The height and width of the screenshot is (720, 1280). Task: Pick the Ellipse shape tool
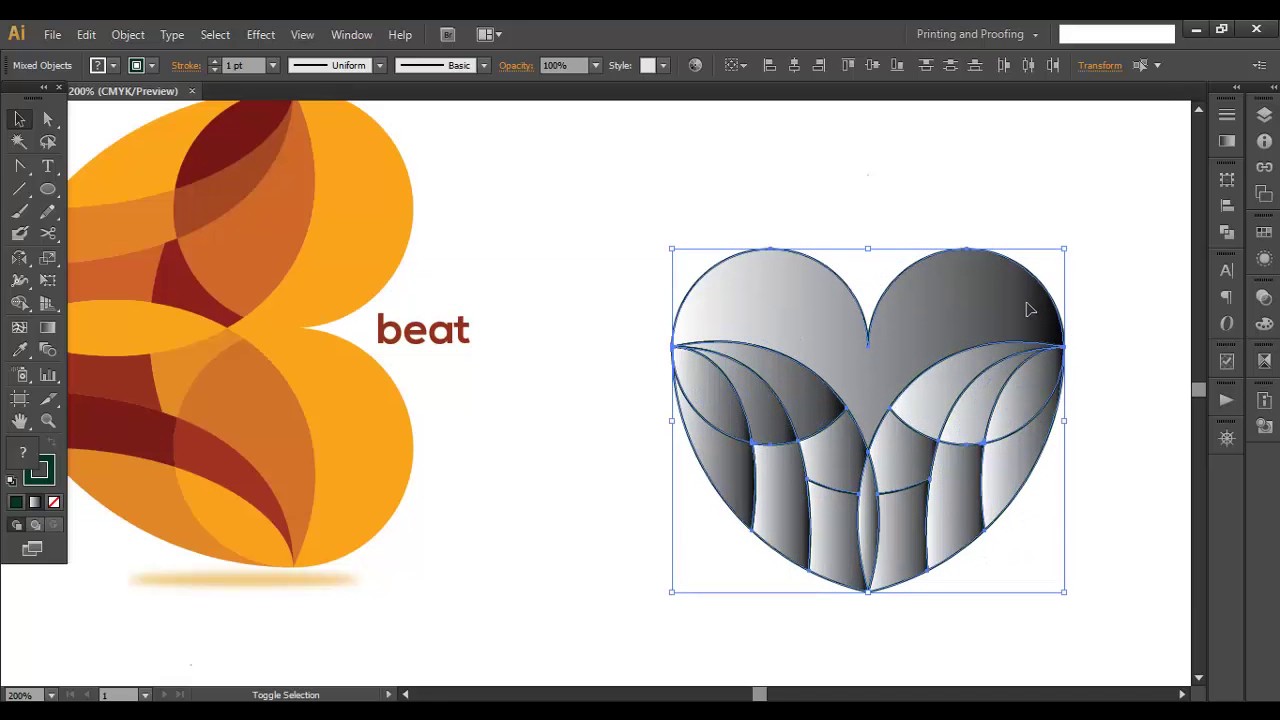[x=48, y=189]
